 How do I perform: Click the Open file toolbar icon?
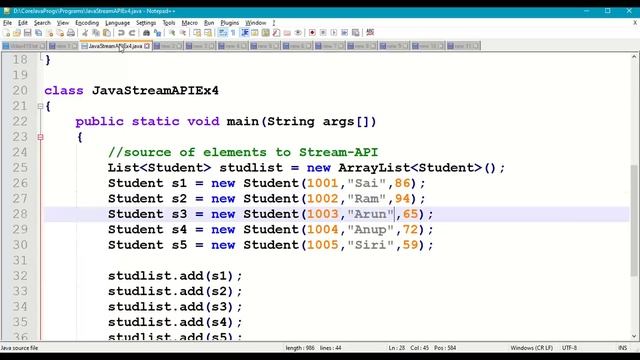point(17,32)
